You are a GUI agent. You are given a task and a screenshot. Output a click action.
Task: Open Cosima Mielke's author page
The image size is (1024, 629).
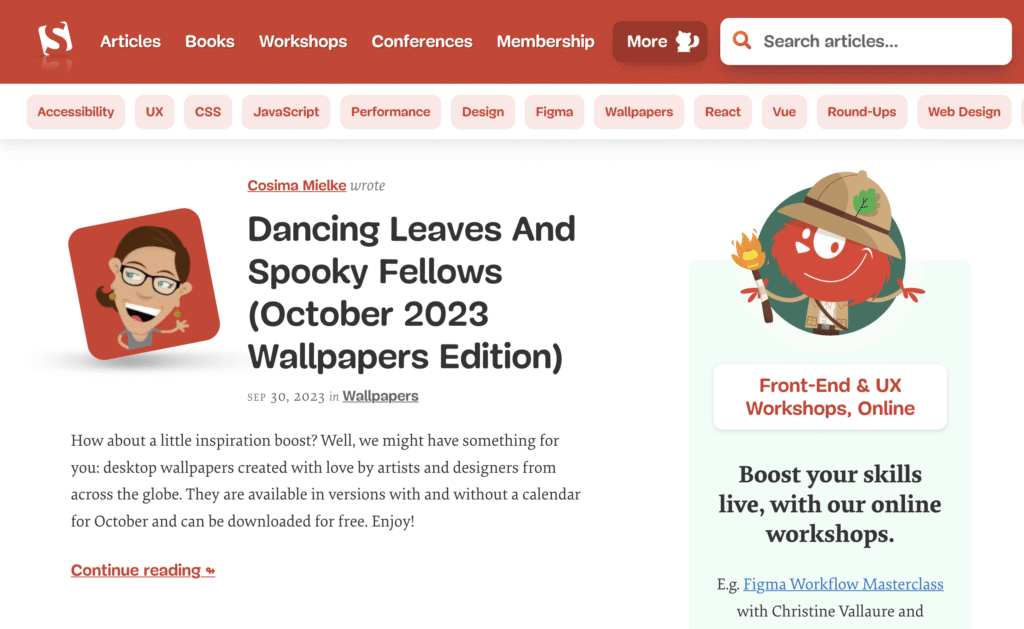pyautogui.click(x=296, y=185)
